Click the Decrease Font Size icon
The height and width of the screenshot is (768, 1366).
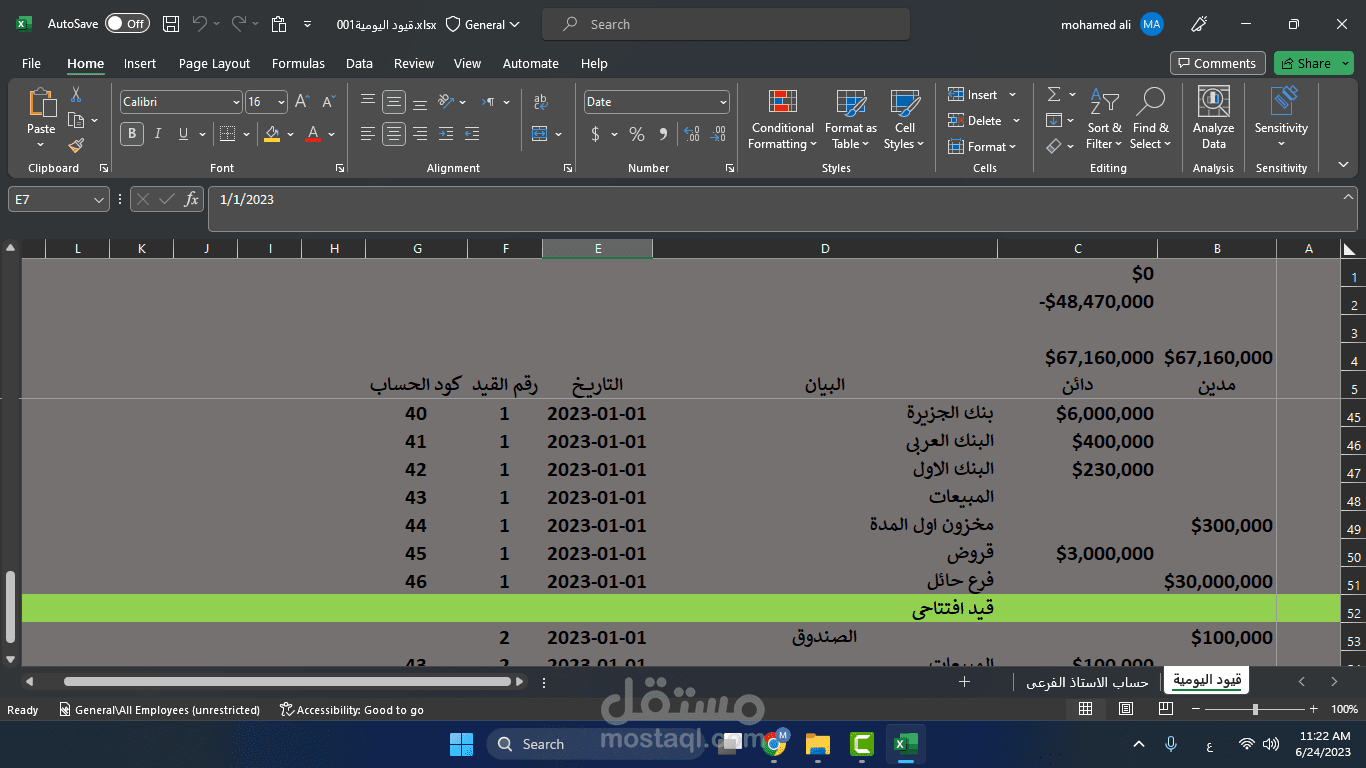pyautogui.click(x=326, y=102)
